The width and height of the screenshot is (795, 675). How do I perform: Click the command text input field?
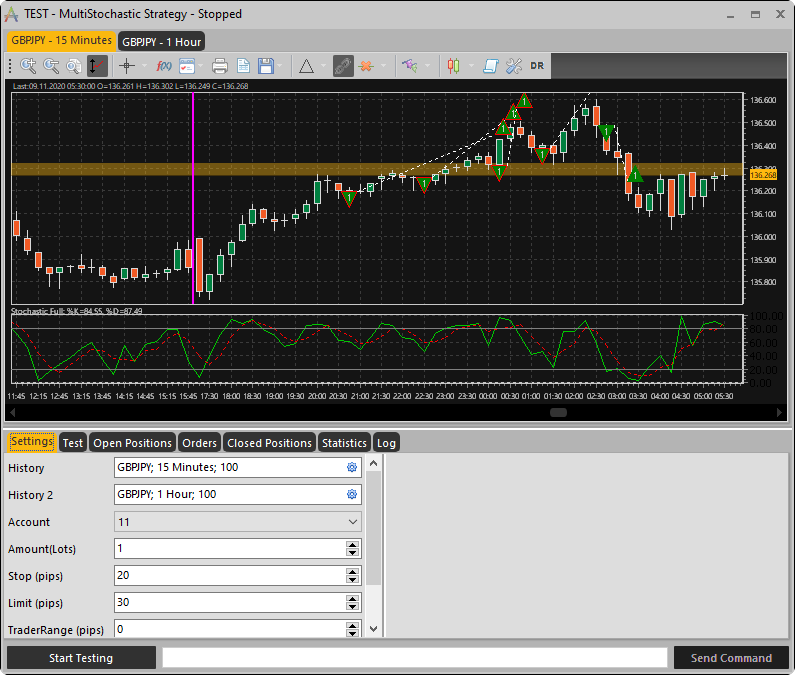(x=415, y=658)
